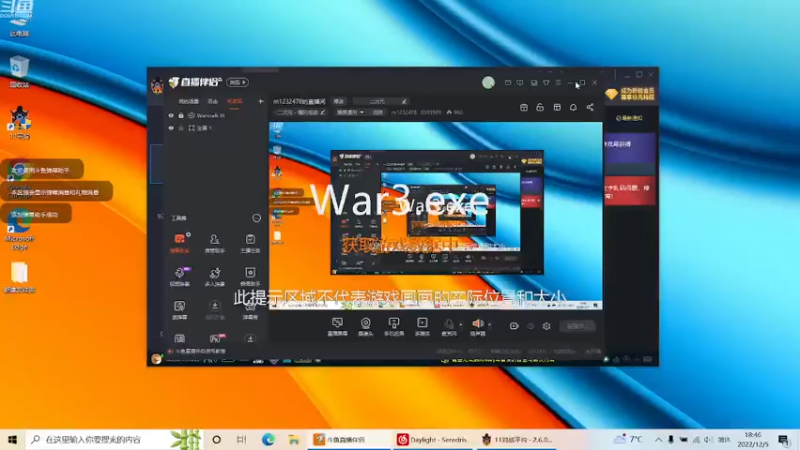Switch to Daylight - Seredris taskbar app
The width and height of the screenshot is (800, 450).
point(432,439)
